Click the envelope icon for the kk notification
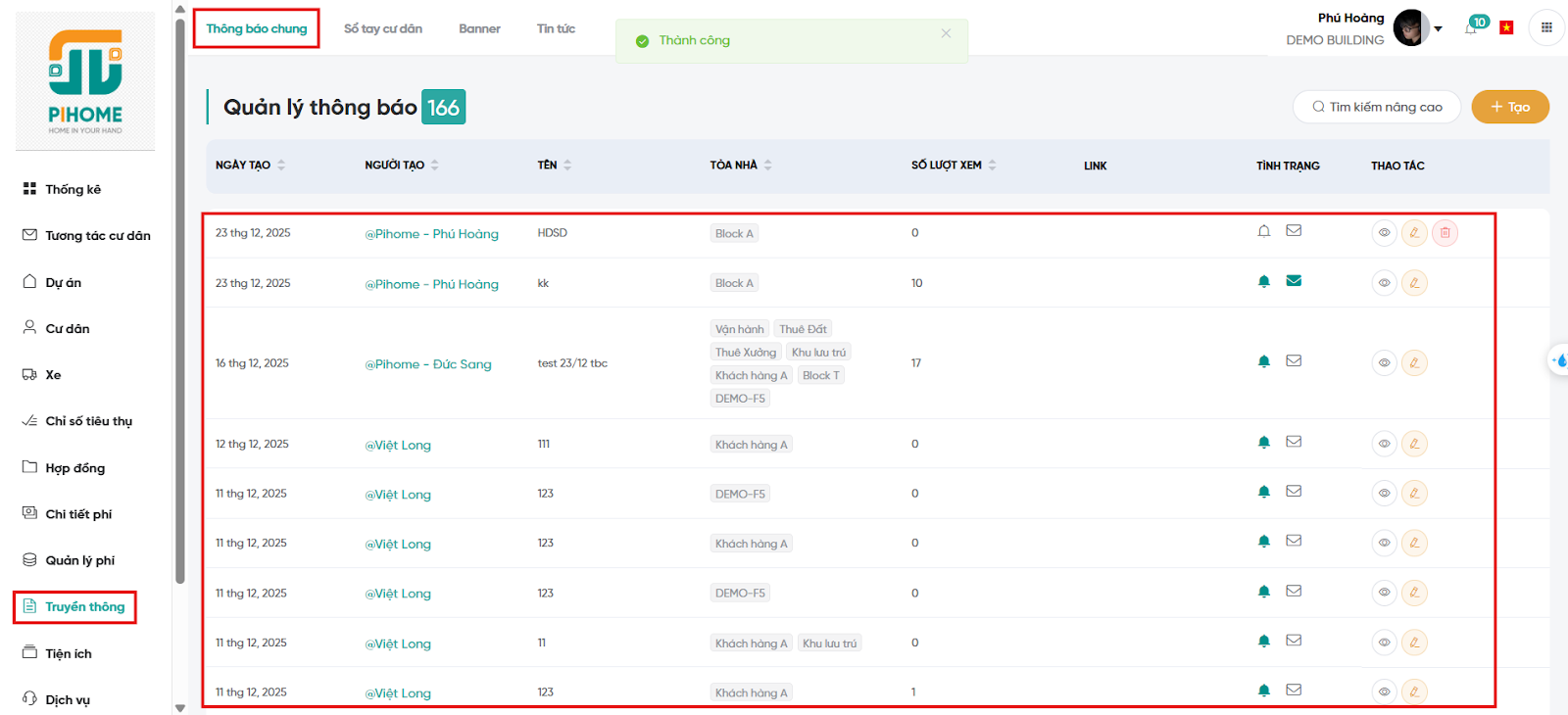Viewport: 1568px width, 715px height. (x=1294, y=281)
